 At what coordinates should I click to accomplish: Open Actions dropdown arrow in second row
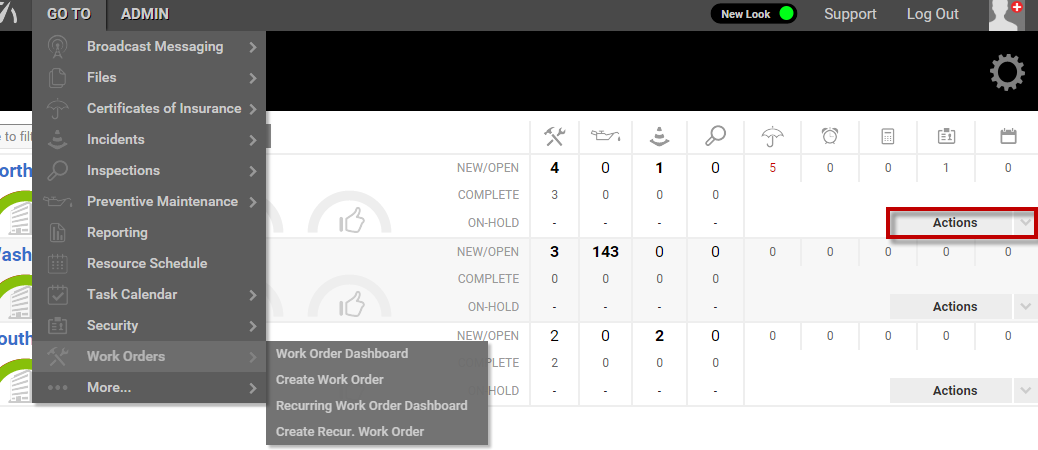click(1025, 306)
